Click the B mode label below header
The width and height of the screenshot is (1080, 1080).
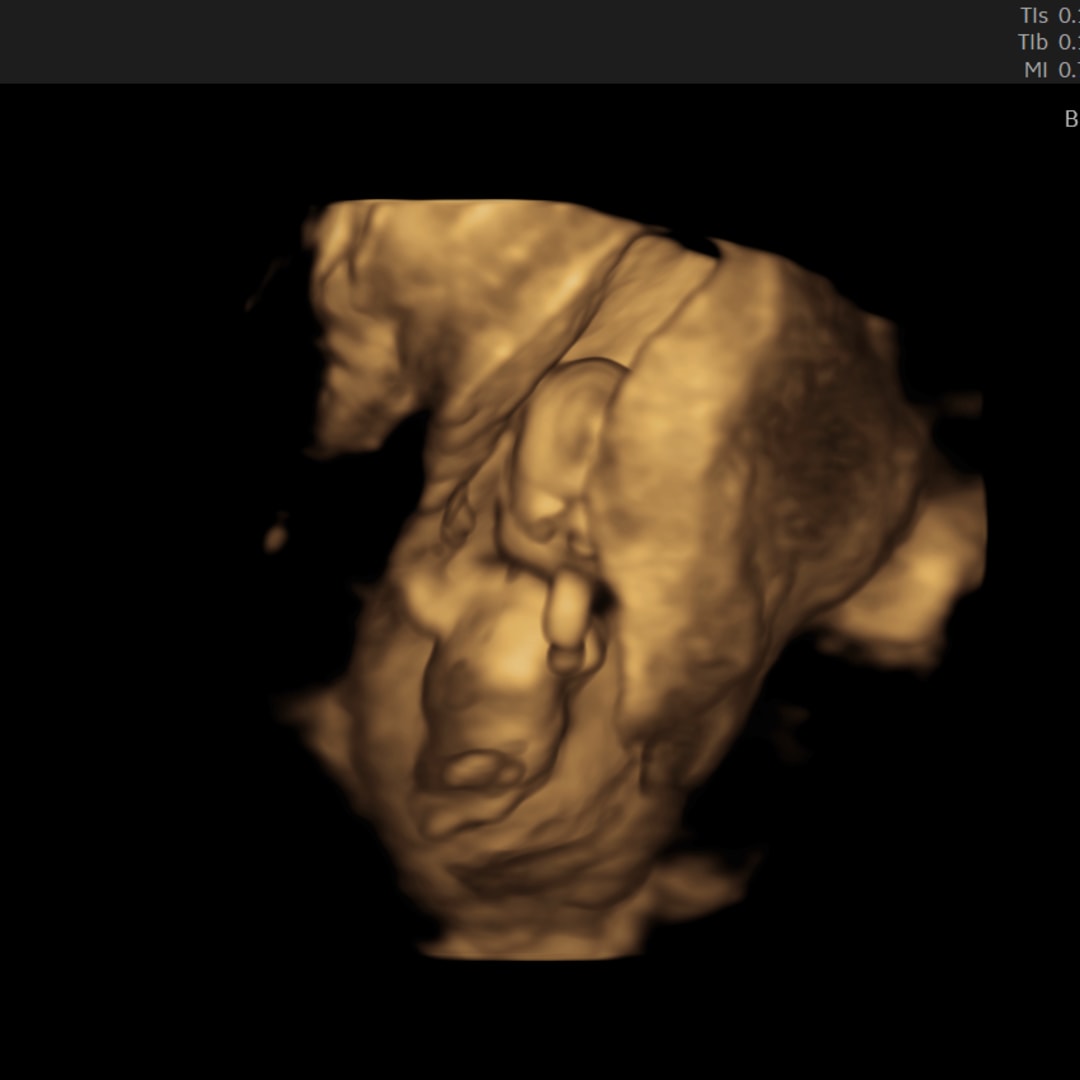click(1071, 119)
